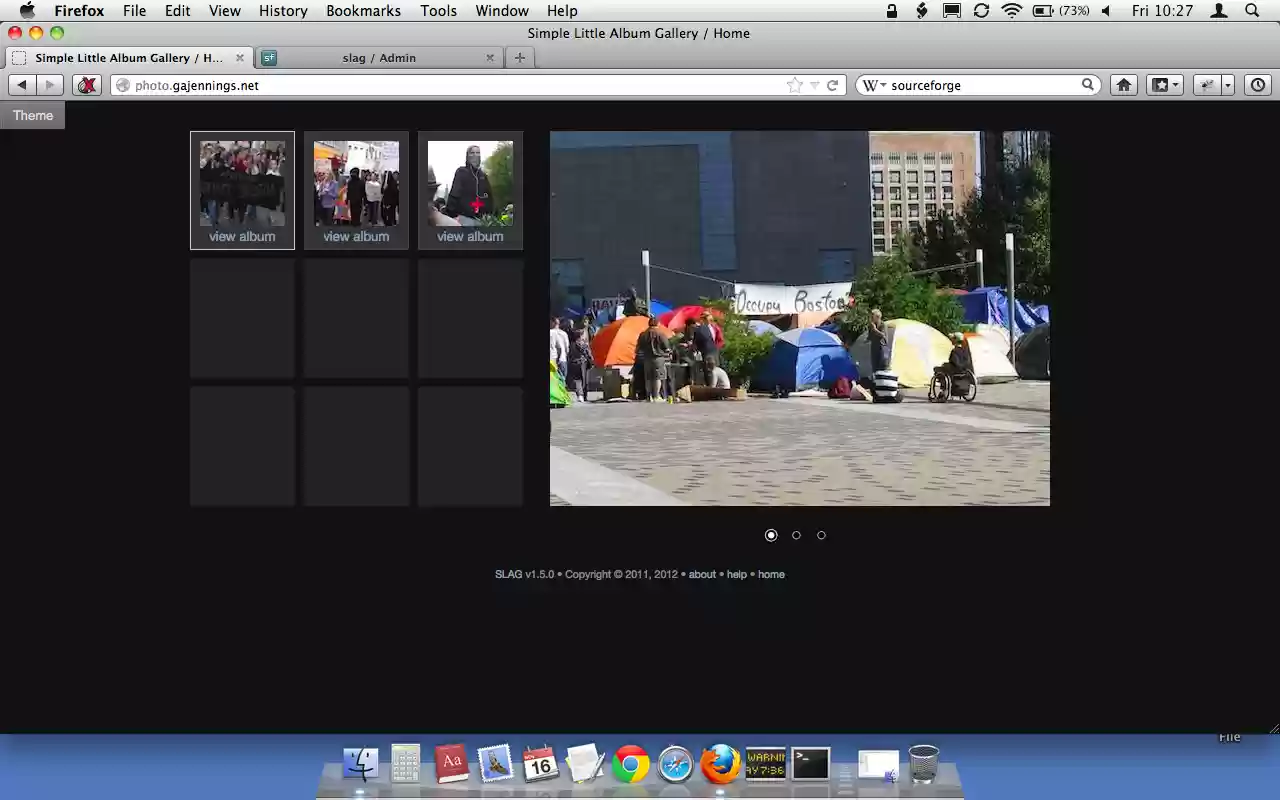This screenshot has width=1280, height=800.
Task: Click the Theme button
Action: (33, 115)
